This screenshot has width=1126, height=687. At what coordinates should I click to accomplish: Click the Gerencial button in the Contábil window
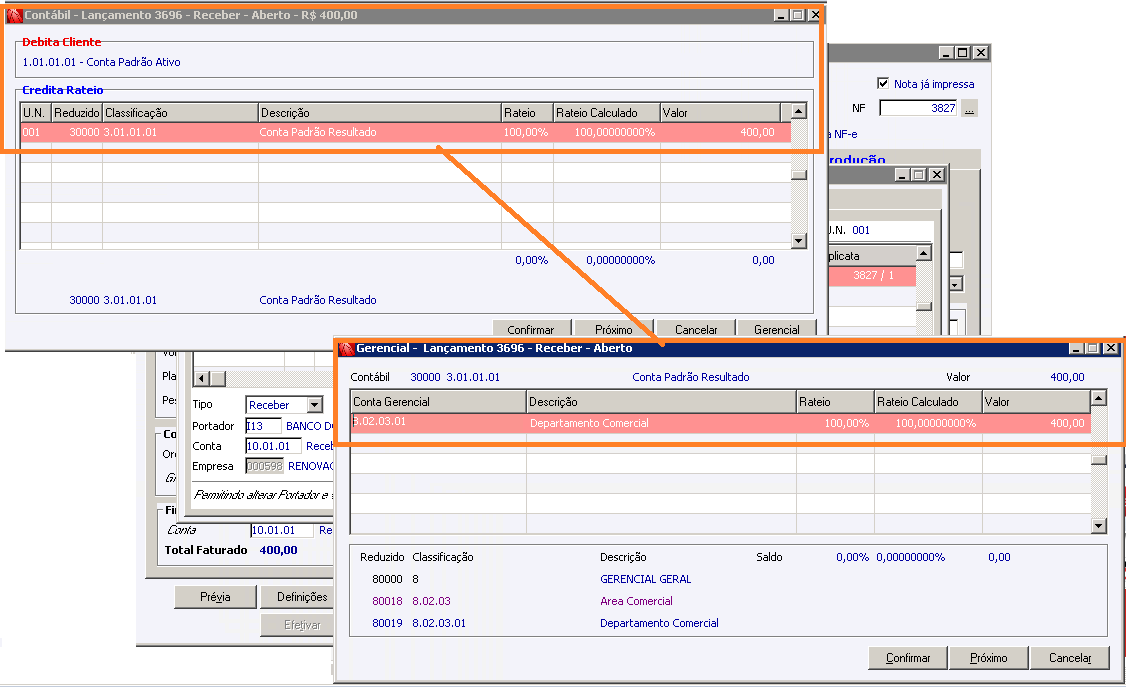pos(776,329)
